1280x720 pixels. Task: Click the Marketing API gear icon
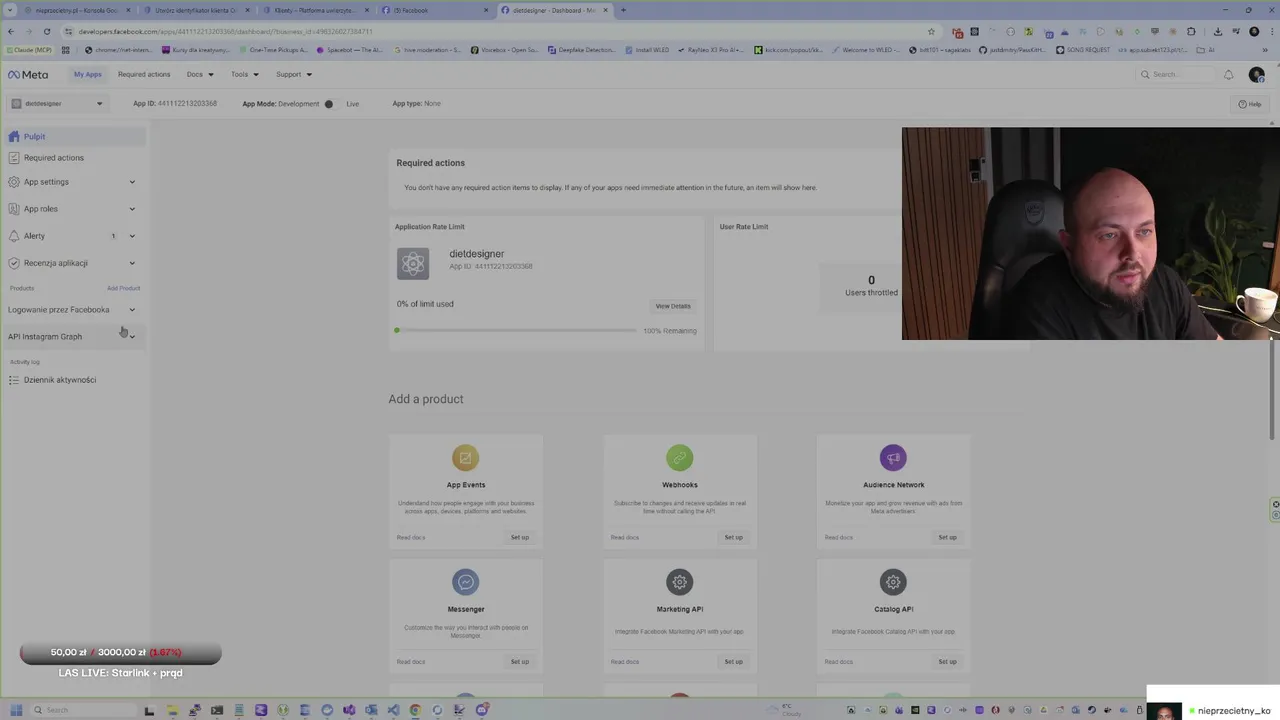click(x=679, y=582)
